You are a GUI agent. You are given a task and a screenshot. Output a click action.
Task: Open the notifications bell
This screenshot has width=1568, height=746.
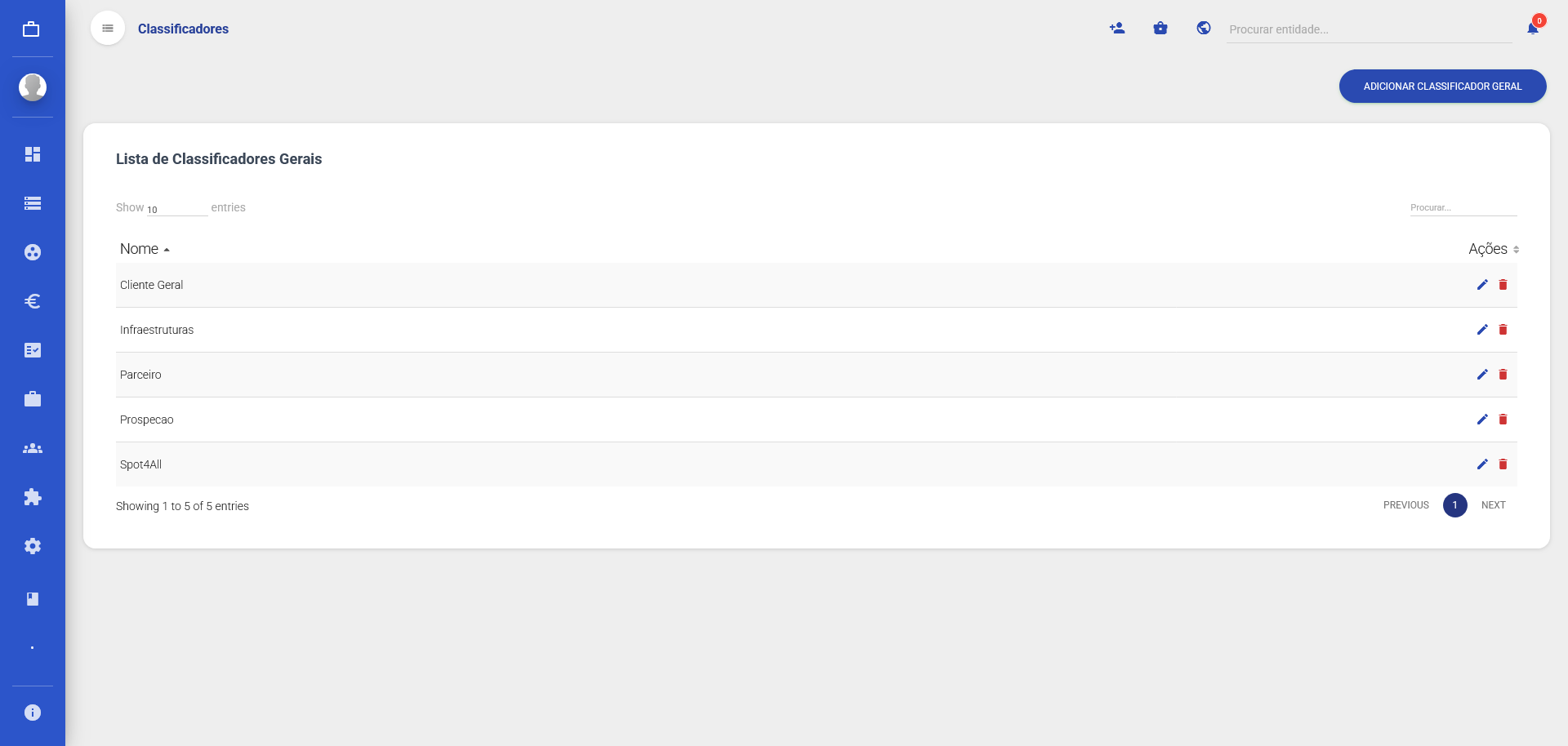tap(1533, 29)
